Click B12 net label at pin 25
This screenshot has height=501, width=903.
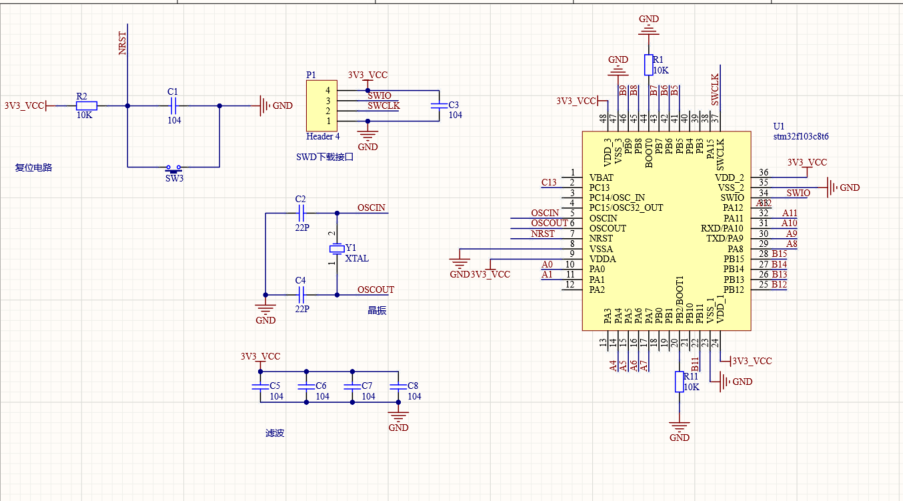(779, 284)
